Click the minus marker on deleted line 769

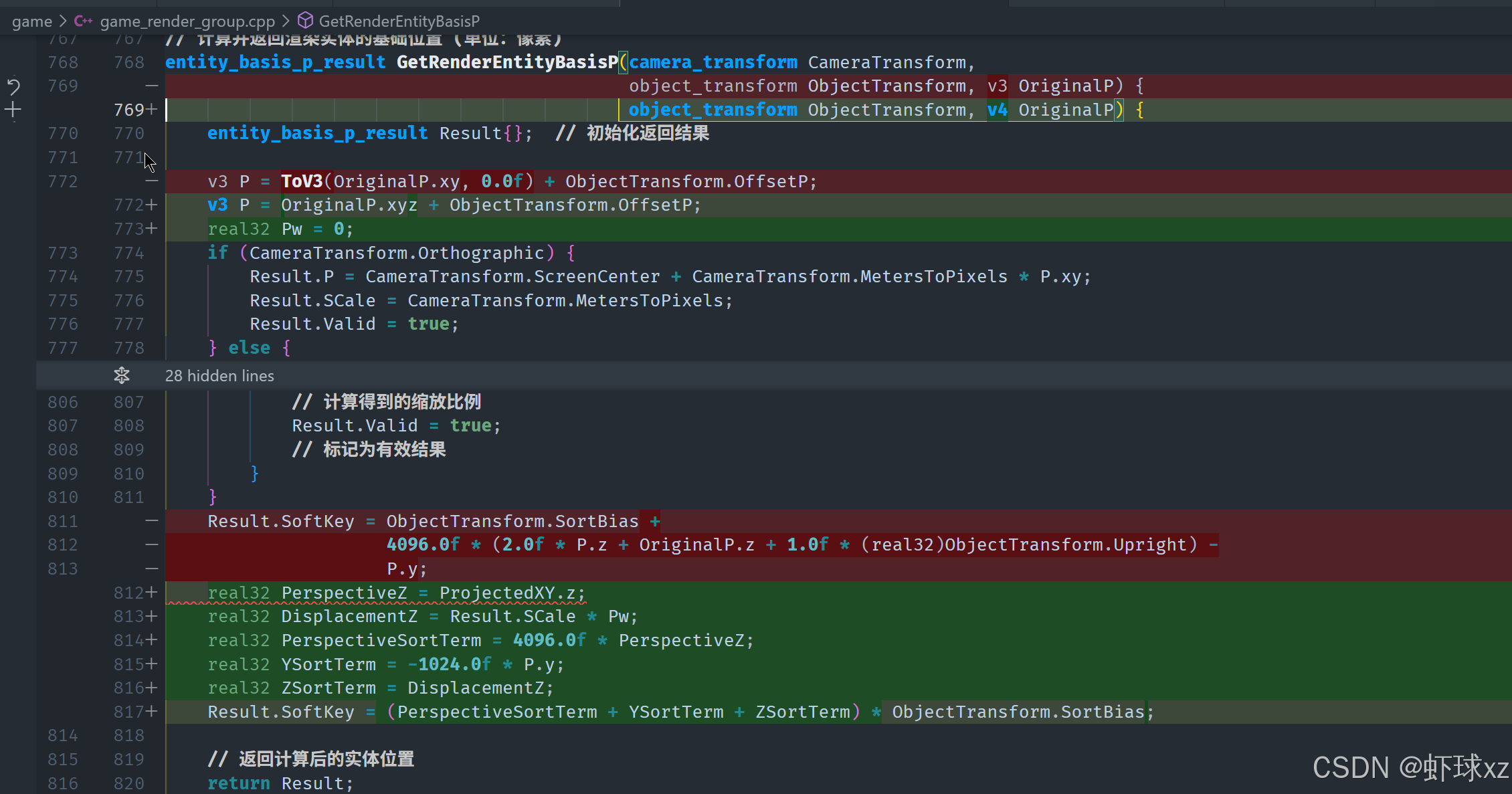(x=152, y=86)
